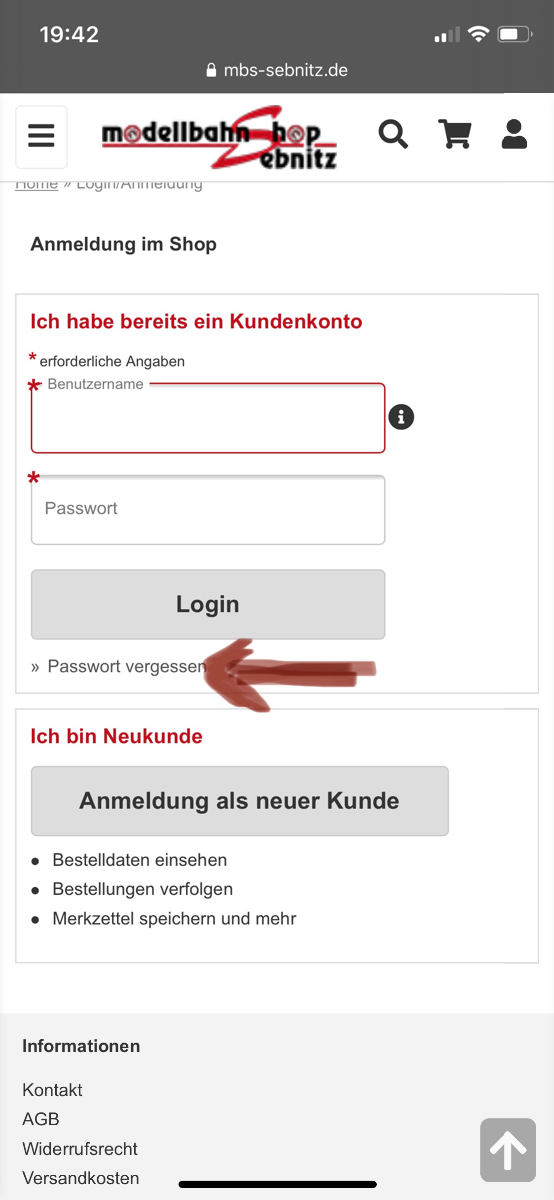Screen dimensions: 554x1200
Task: Focus the Benutzername input field
Action: coord(208,418)
